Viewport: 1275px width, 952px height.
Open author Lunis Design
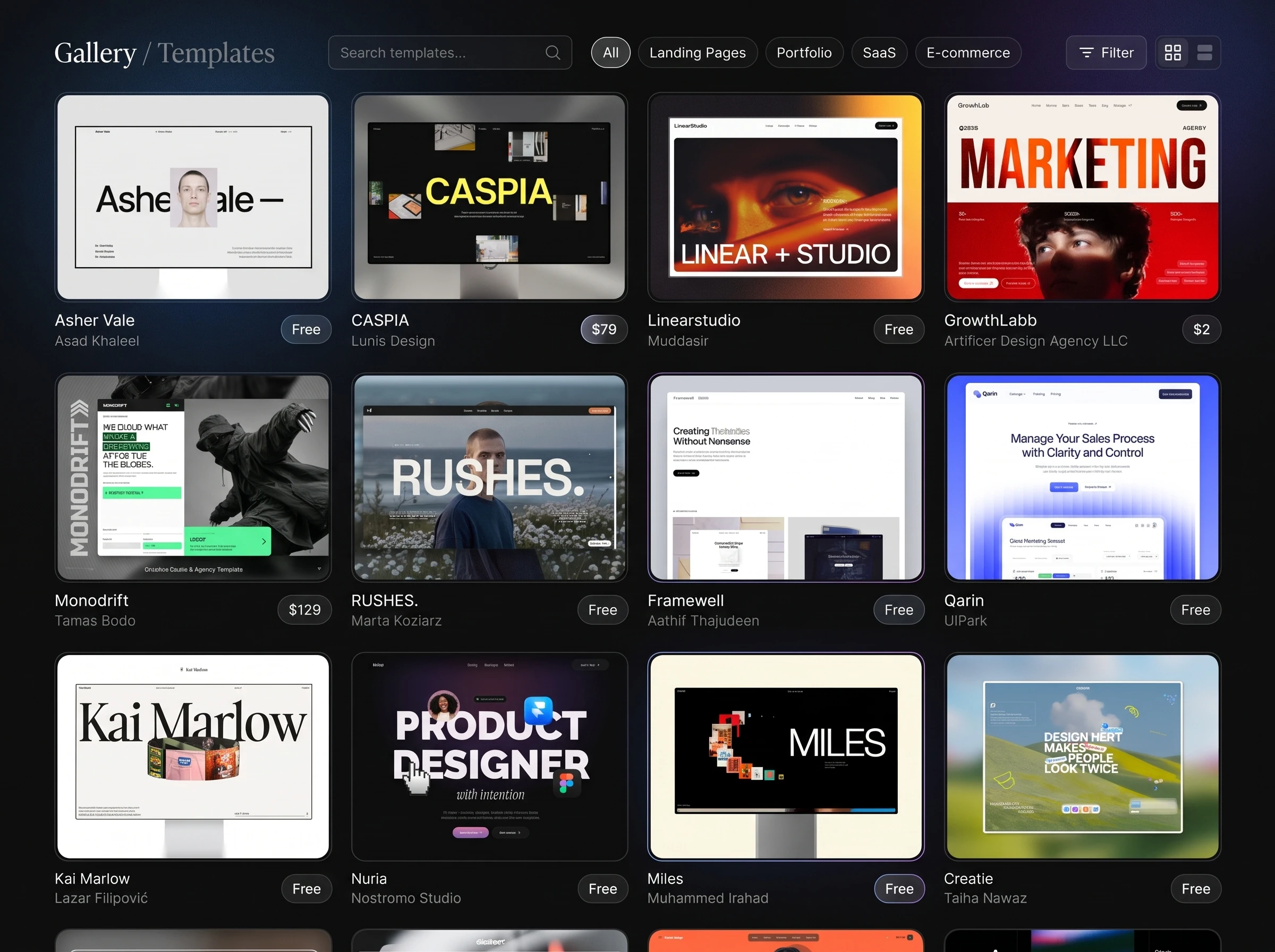pyautogui.click(x=393, y=341)
